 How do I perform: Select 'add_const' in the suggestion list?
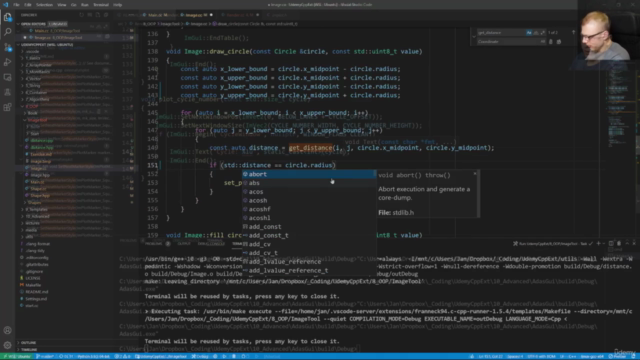point(309,227)
